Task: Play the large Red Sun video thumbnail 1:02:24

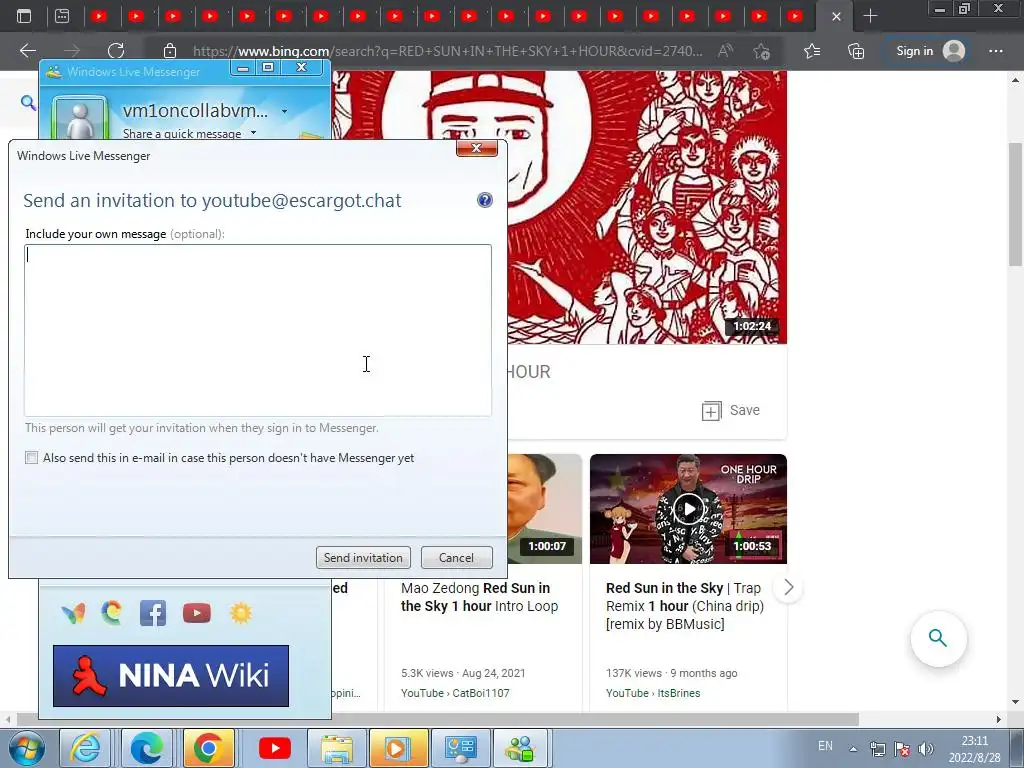Action: click(x=560, y=207)
